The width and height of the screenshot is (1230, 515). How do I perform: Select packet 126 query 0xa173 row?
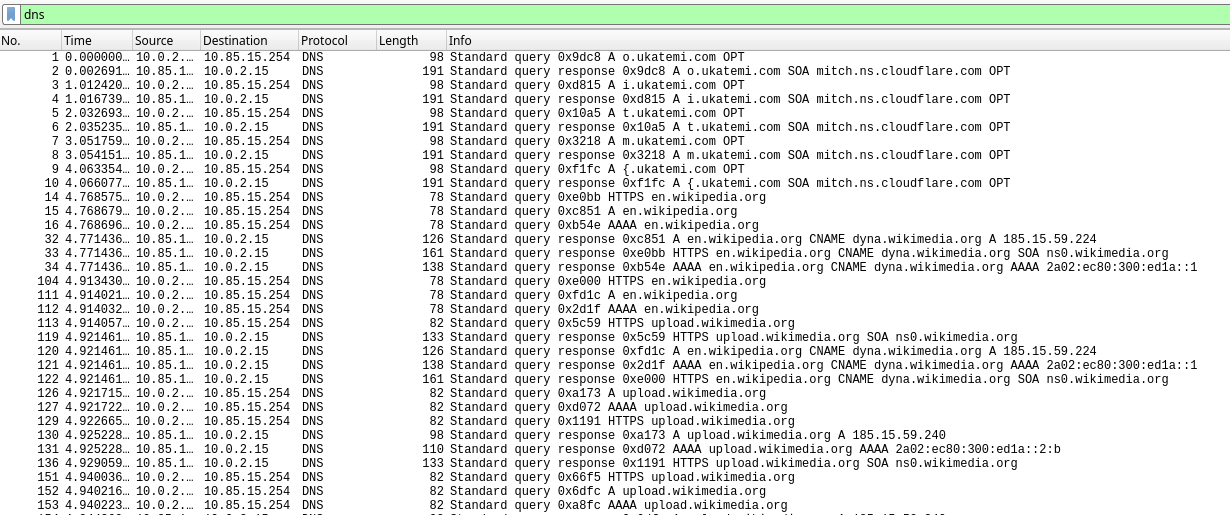[x=615, y=394]
